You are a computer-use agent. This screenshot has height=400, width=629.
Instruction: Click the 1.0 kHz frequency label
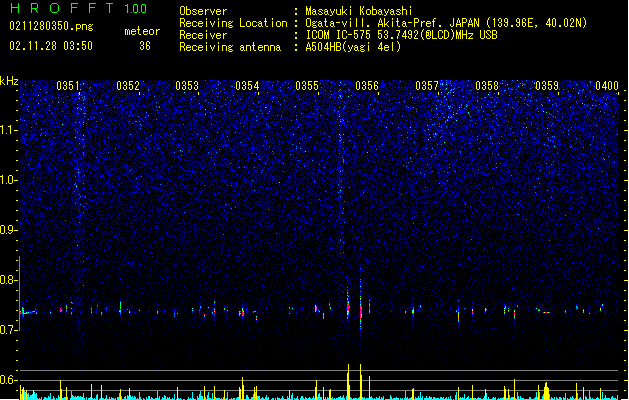click(9, 180)
